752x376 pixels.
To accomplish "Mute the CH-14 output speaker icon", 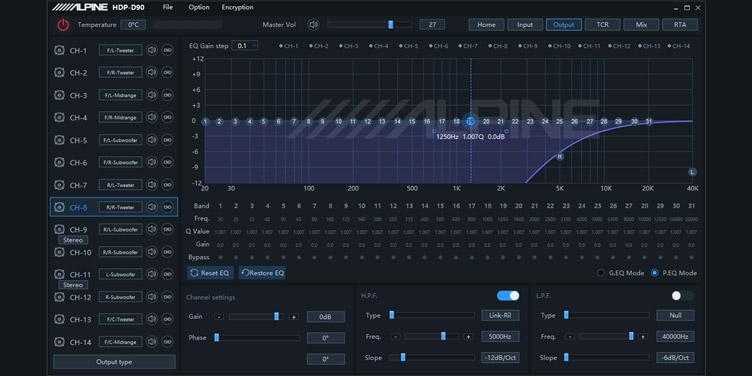I will tap(152, 342).
